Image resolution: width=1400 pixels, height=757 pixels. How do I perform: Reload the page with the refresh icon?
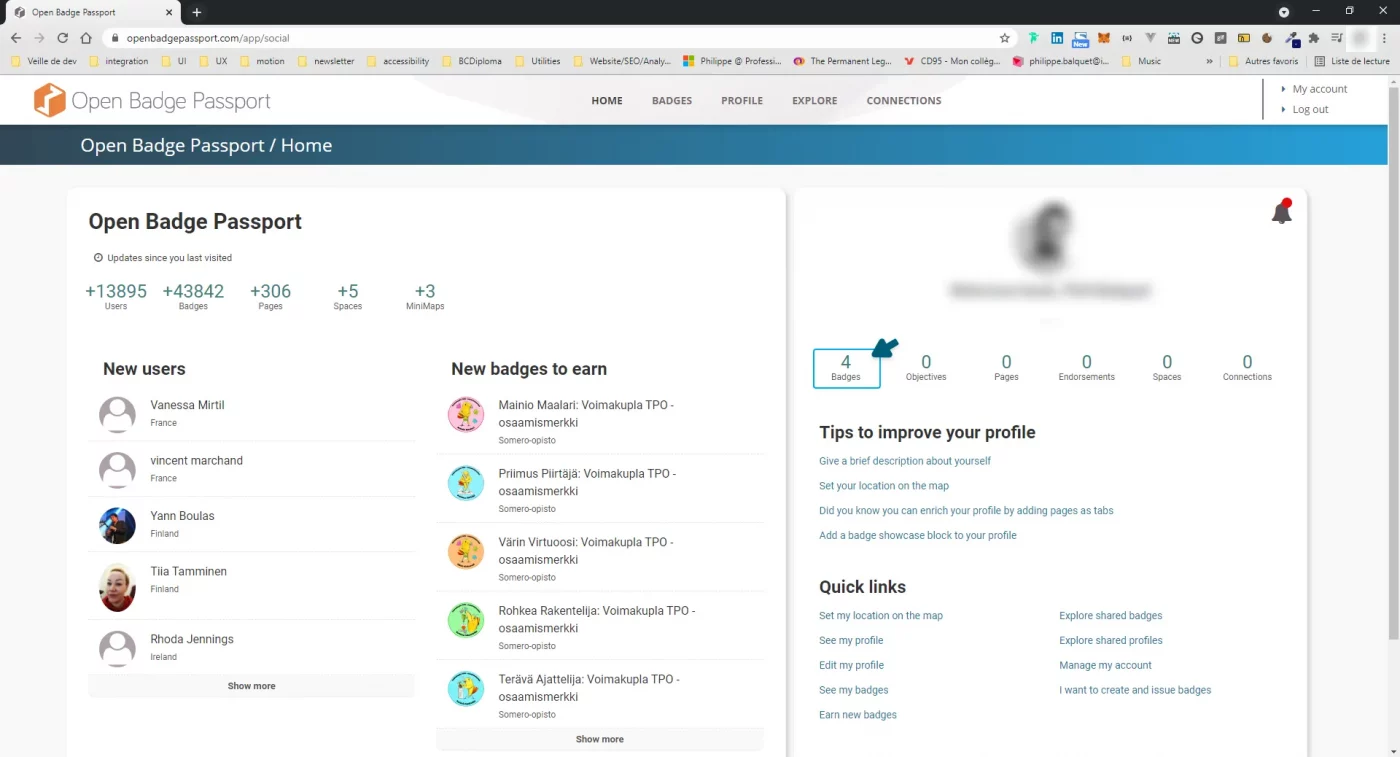62,38
